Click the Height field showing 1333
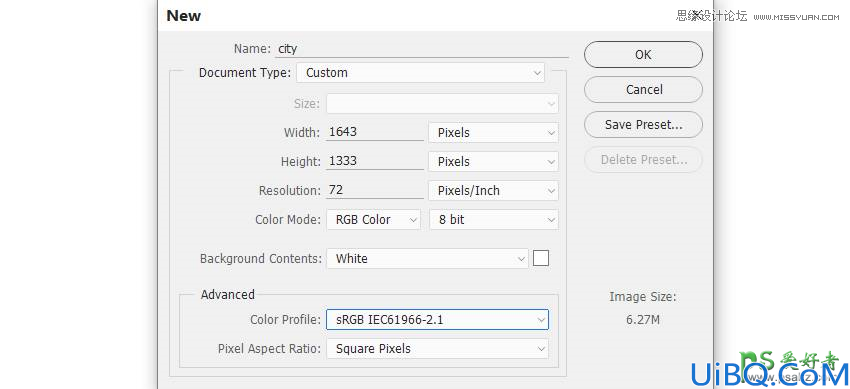 pyautogui.click(x=375, y=161)
